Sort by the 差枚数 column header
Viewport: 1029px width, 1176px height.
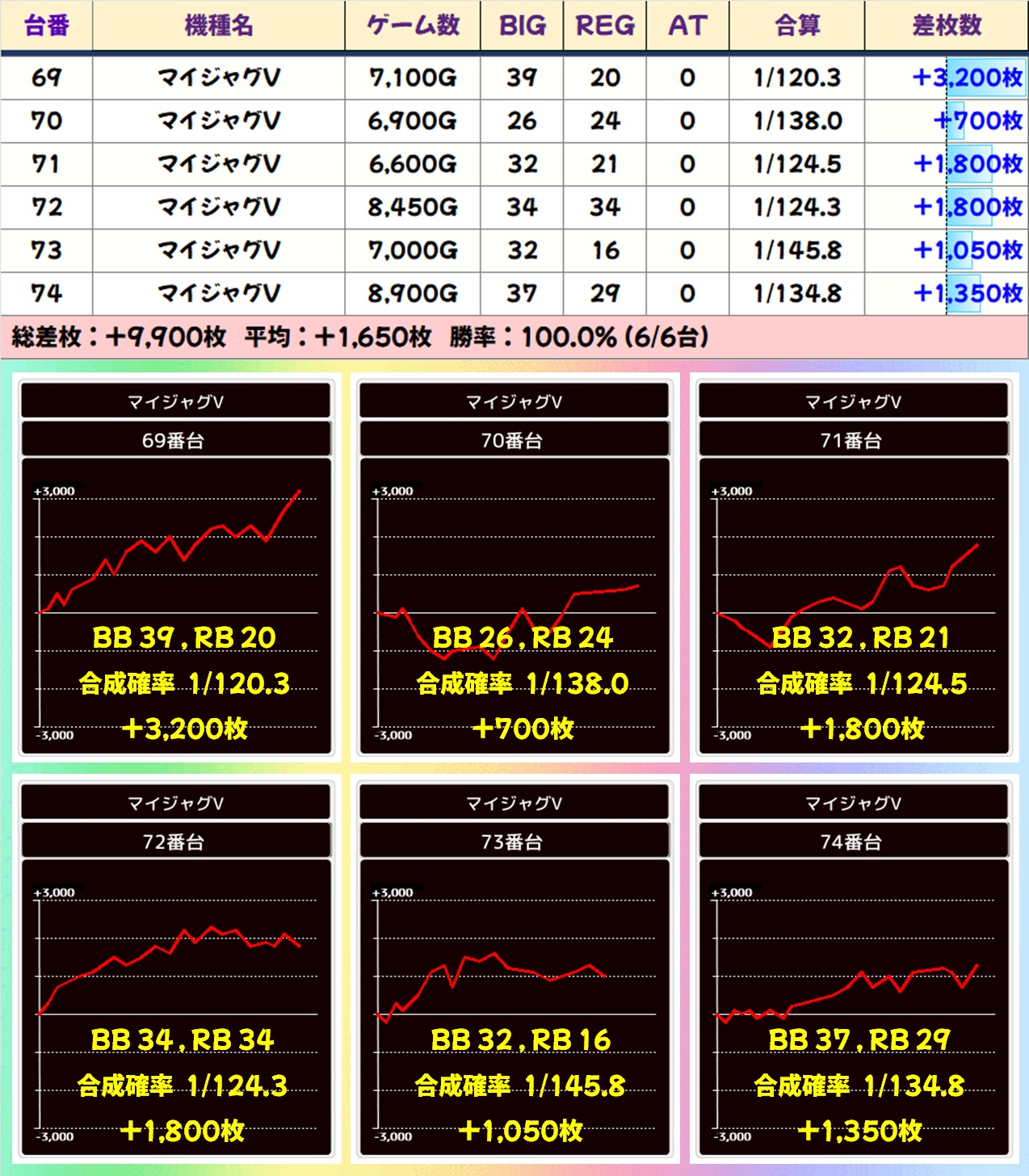pos(947,26)
